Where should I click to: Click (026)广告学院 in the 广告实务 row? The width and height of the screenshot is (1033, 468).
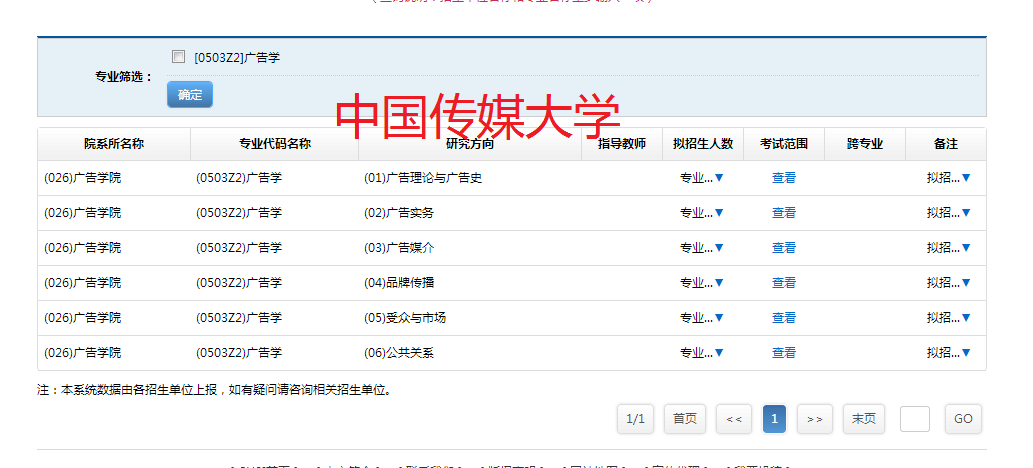82,213
